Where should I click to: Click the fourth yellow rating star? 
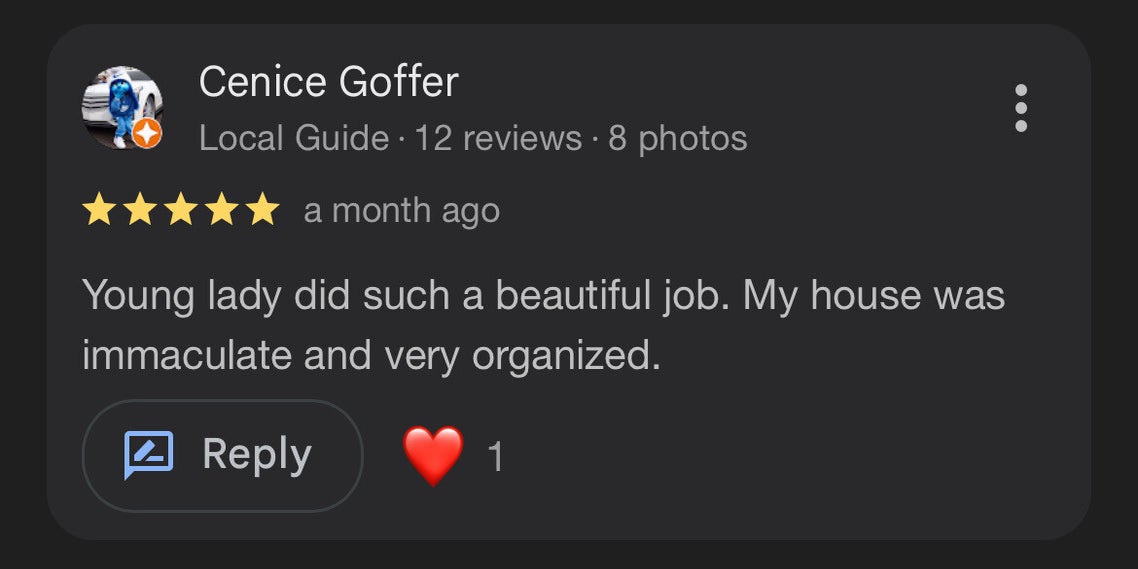[221, 211]
